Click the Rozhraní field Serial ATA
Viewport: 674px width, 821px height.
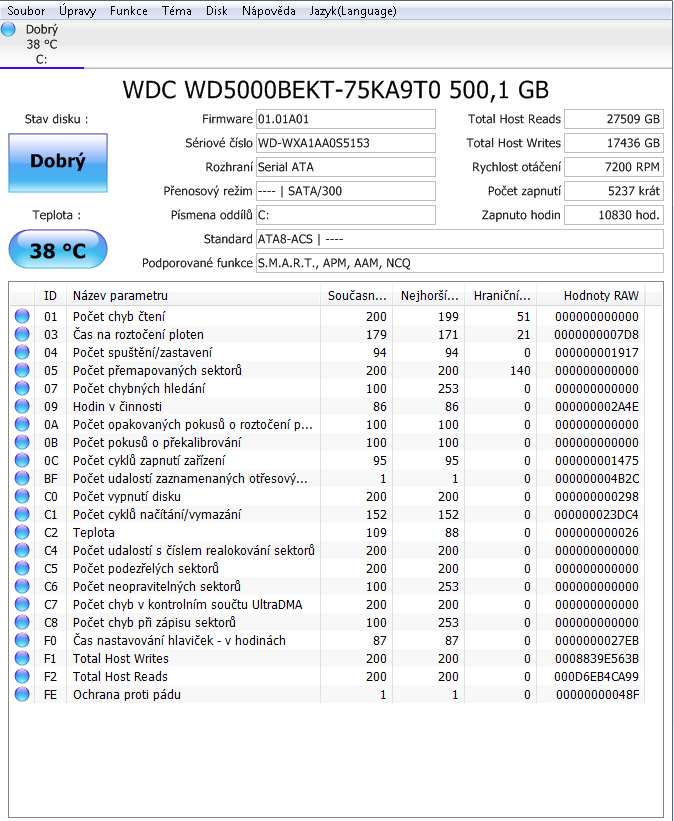click(345, 167)
